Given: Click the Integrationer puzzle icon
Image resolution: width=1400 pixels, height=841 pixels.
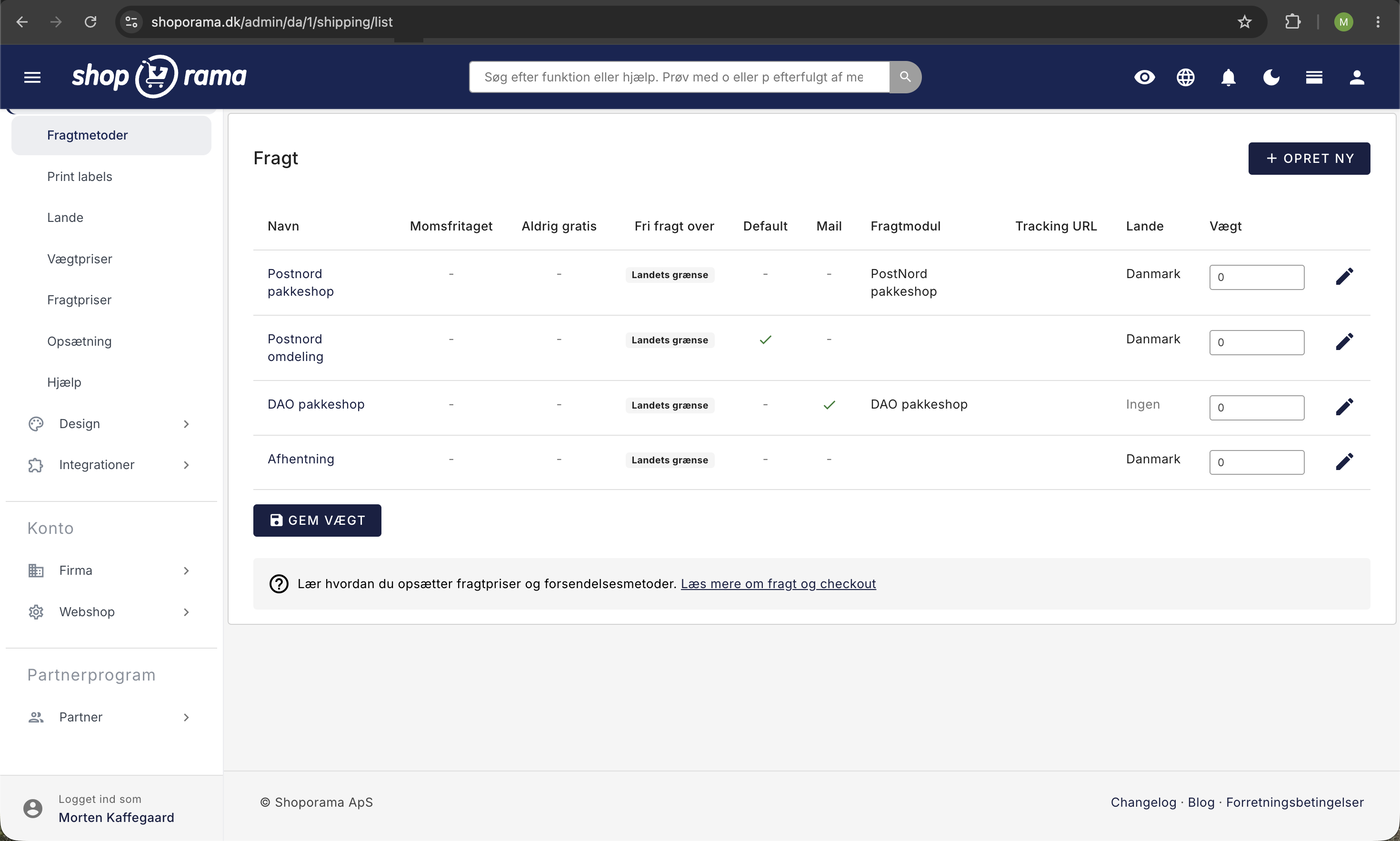Looking at the screenshot, I should coord(36,465).
